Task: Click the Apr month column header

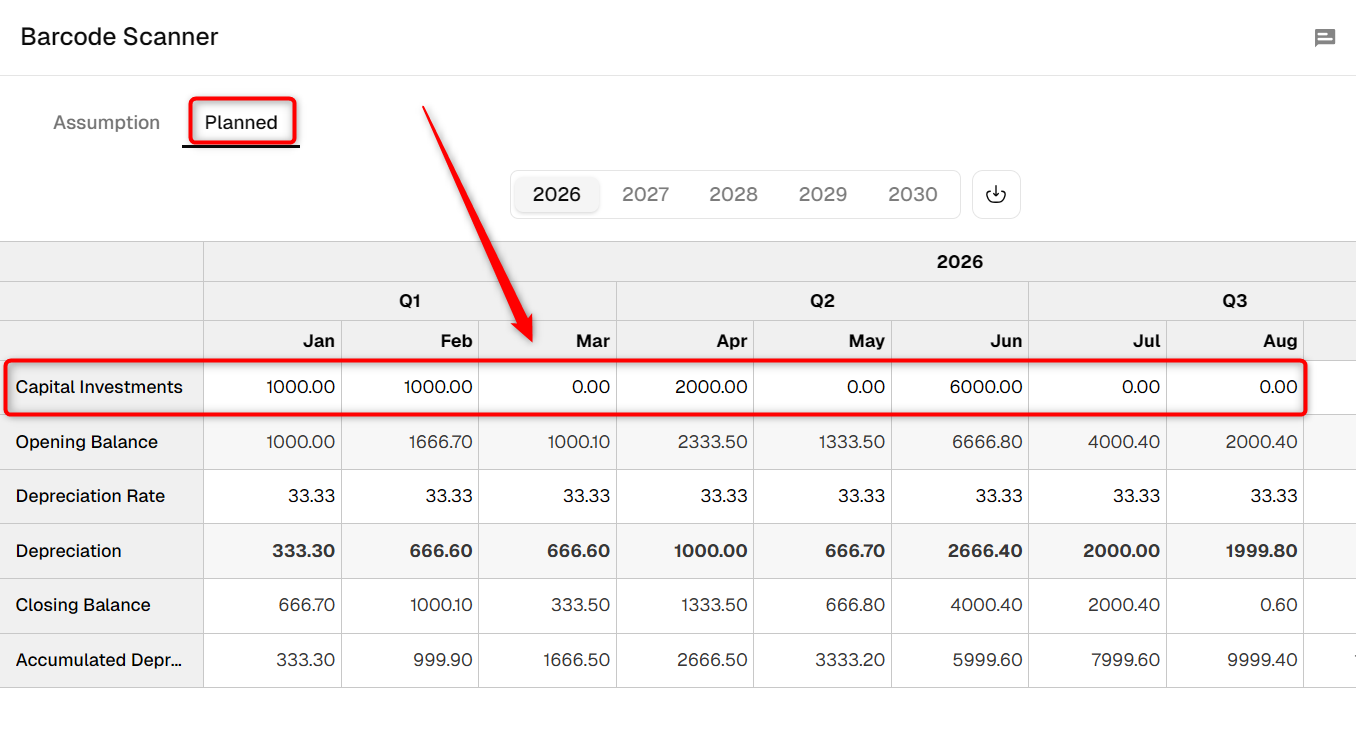Action: [685, 341]
